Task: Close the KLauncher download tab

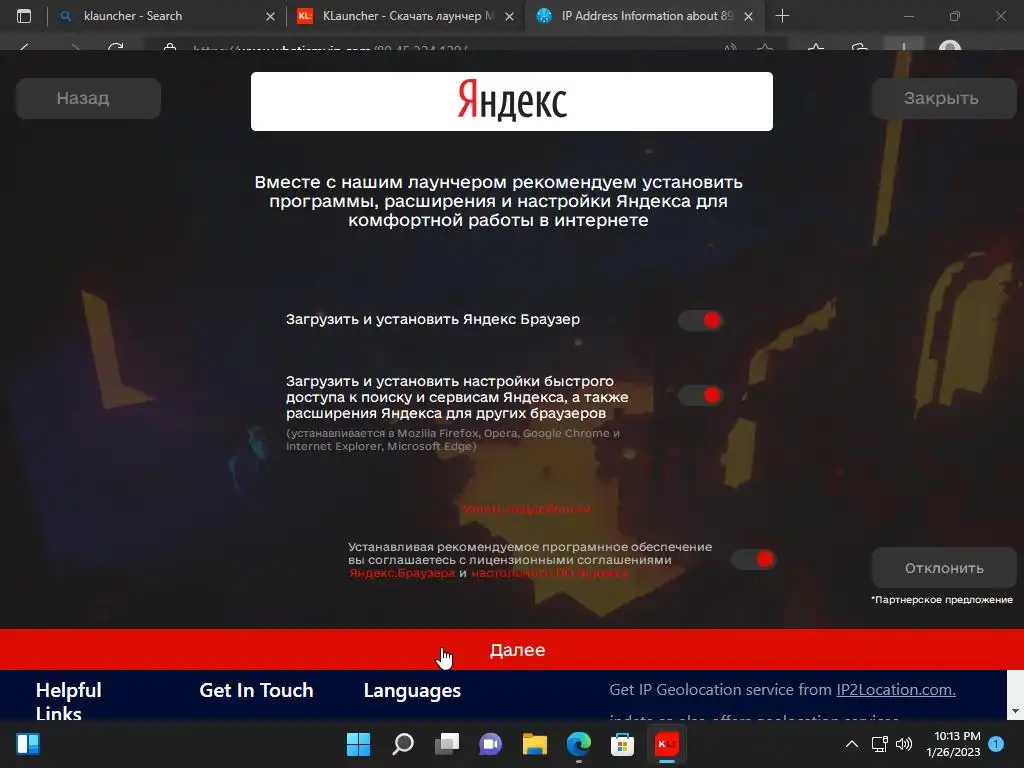Action: [x=509, y=16]
